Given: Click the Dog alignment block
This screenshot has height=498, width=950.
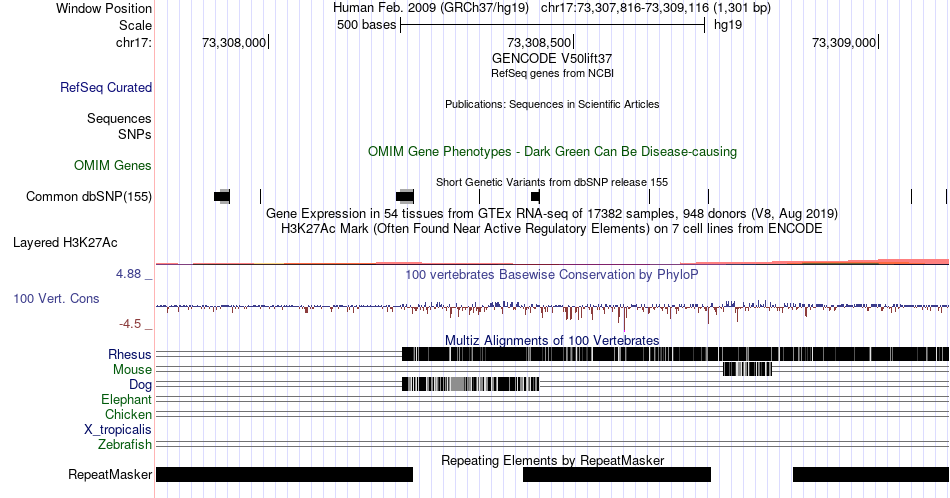Looking at the screenshot, I should [x=471, y=384].
